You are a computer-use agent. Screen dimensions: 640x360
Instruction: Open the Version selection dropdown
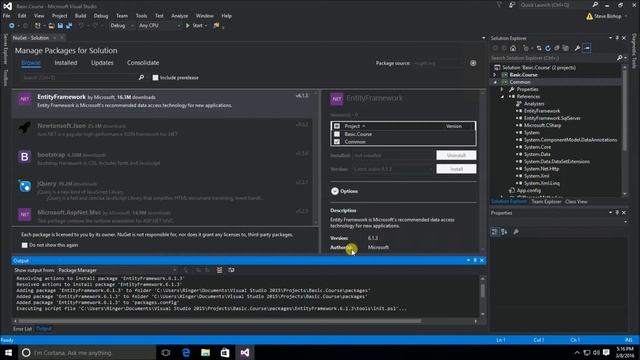[x=393, y=169]
